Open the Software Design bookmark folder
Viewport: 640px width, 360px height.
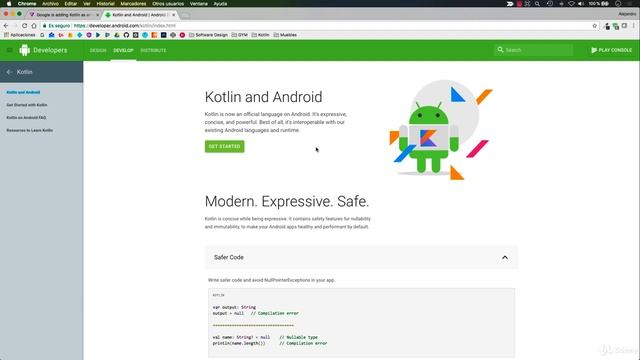coord(208,35)
